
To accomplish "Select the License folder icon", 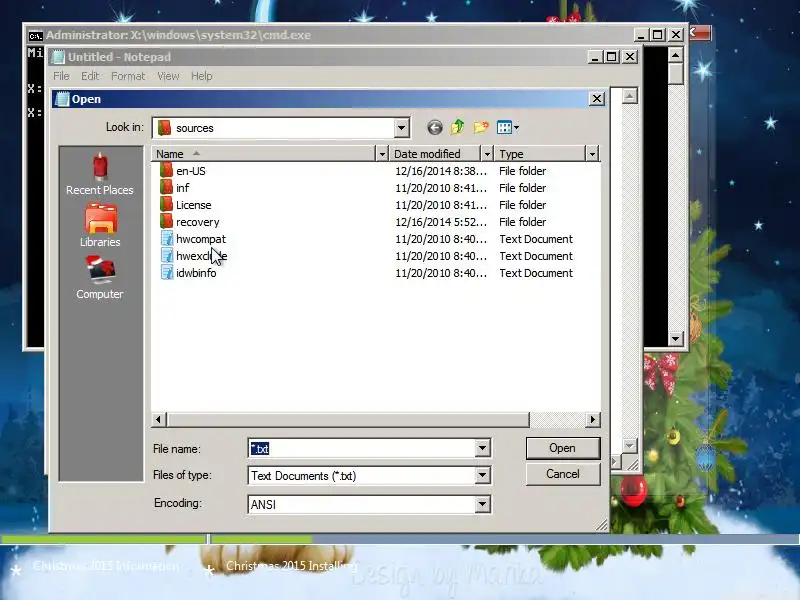I will [x=166, y=205].
